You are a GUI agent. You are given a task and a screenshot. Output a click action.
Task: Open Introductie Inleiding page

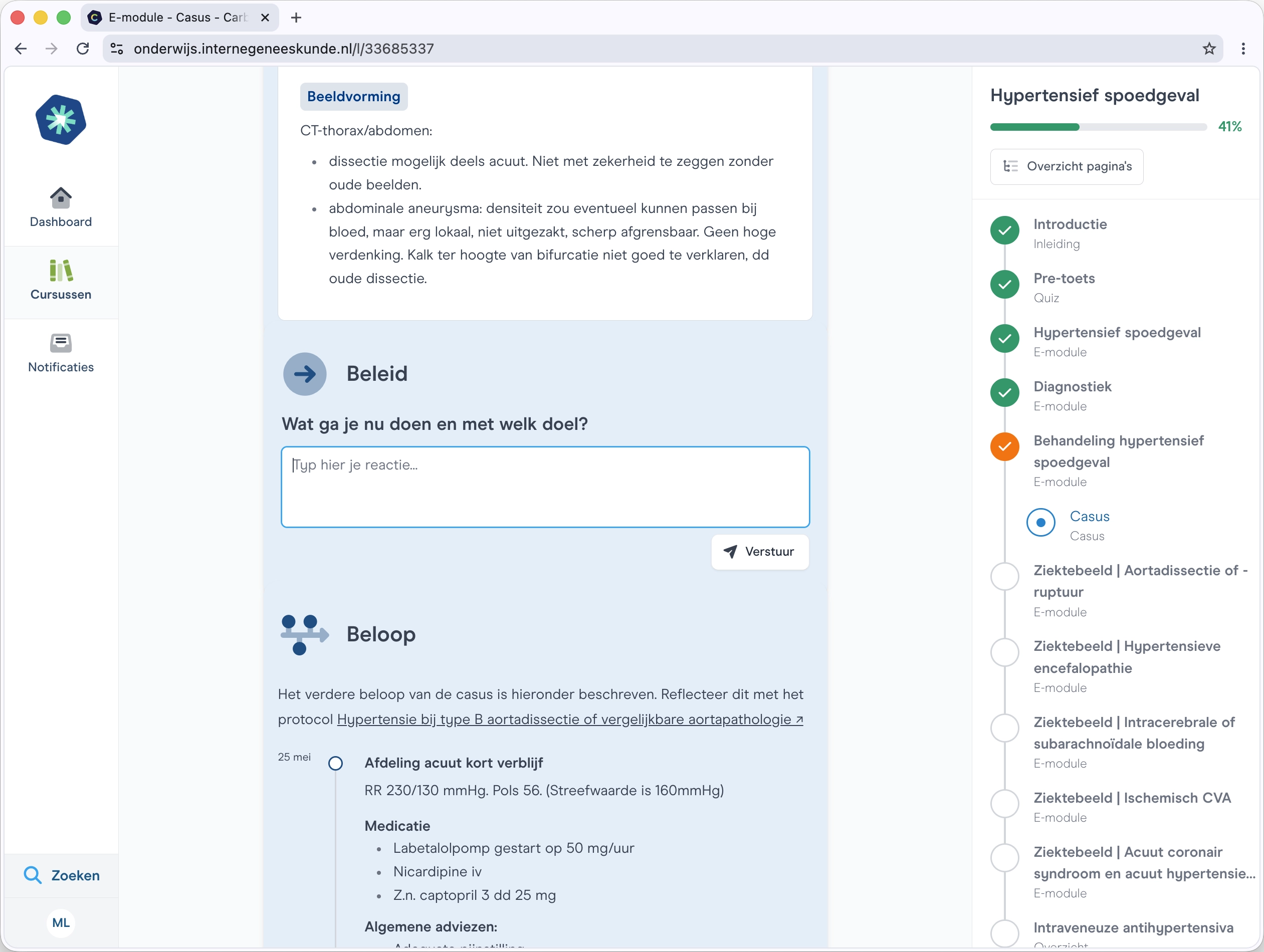click(x=1070, y=233)
